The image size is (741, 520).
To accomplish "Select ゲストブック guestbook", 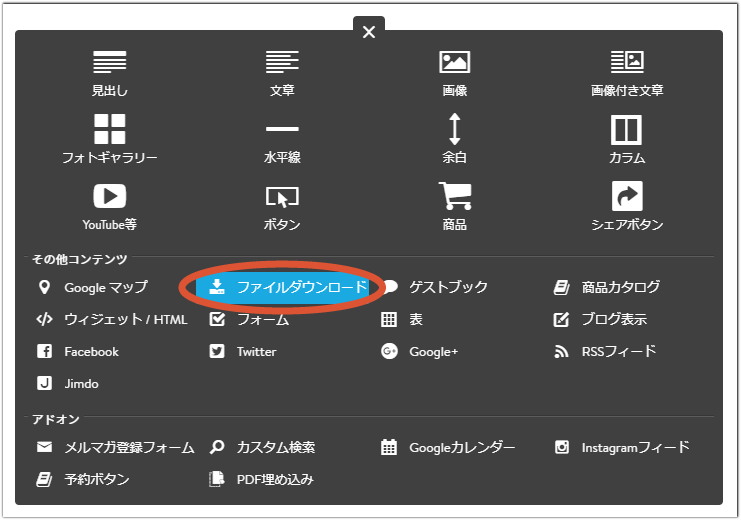I will coord(435,287).
